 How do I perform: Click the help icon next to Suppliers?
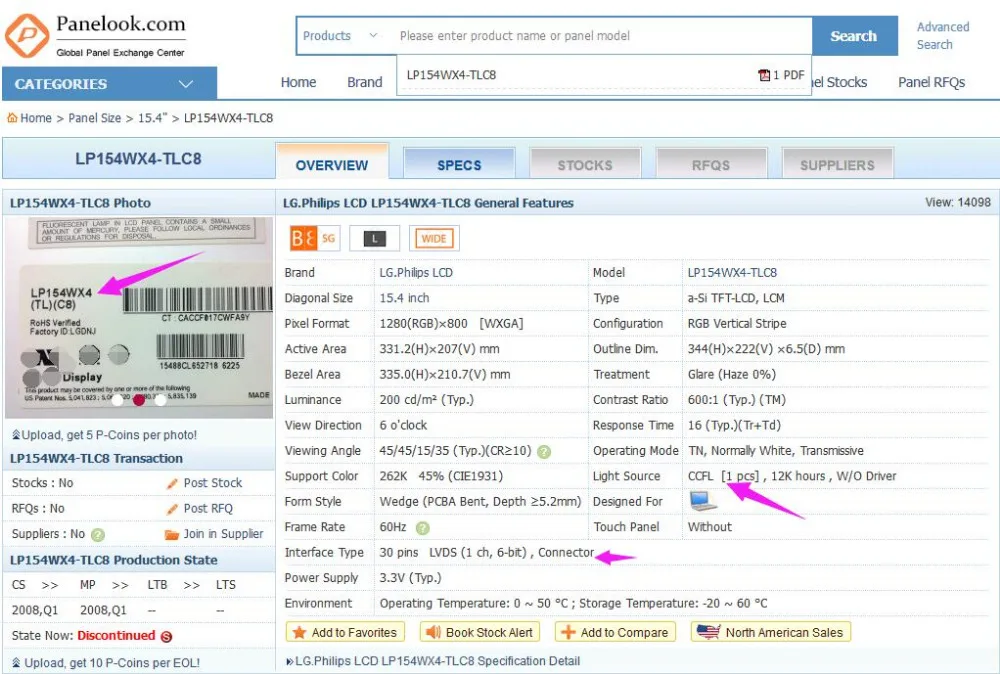(98, 535)
